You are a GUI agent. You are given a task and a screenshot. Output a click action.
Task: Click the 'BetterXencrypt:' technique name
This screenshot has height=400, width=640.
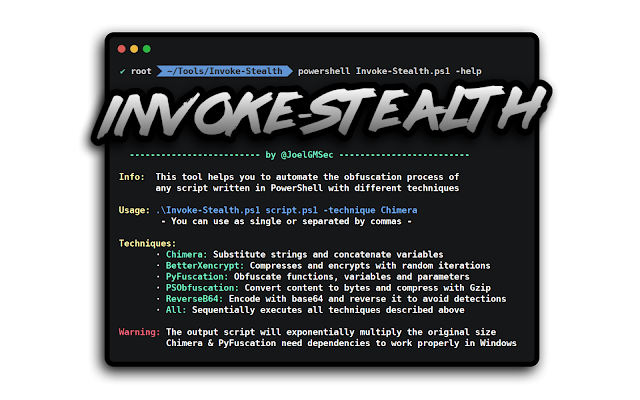pyautogui.click(x=204, y=265)
